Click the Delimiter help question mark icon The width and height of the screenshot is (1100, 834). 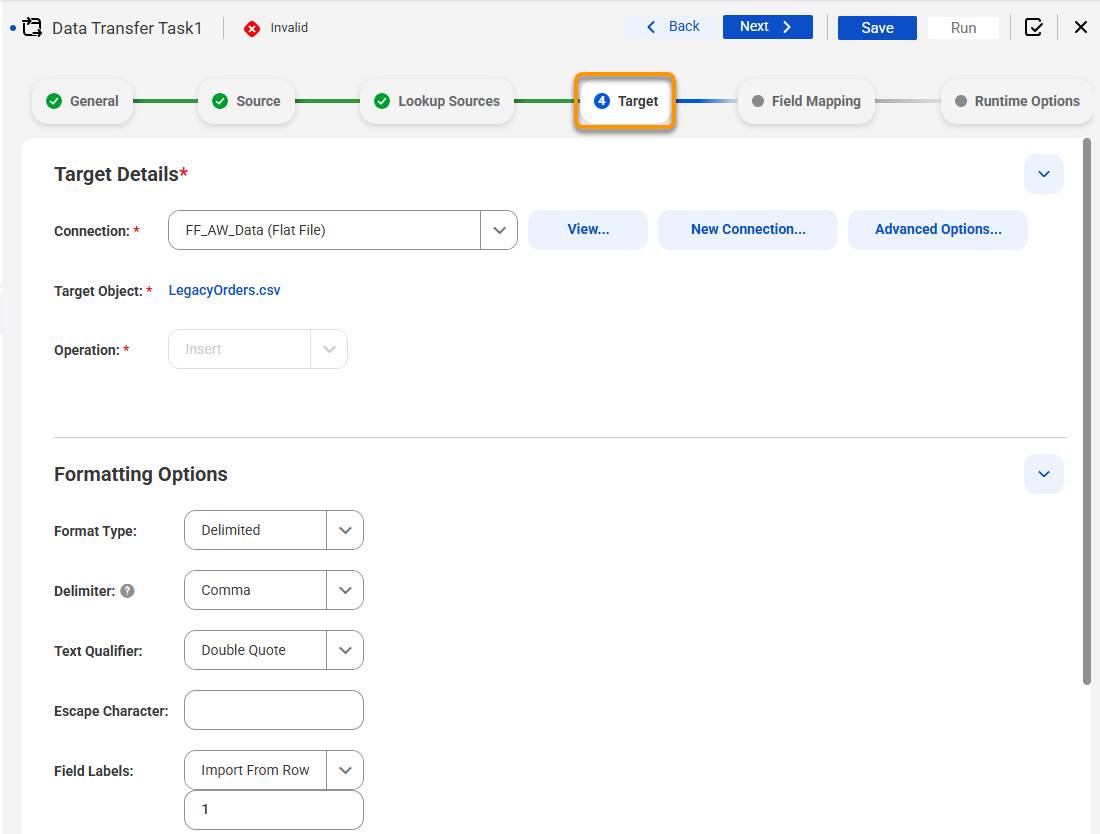[127, 591]
